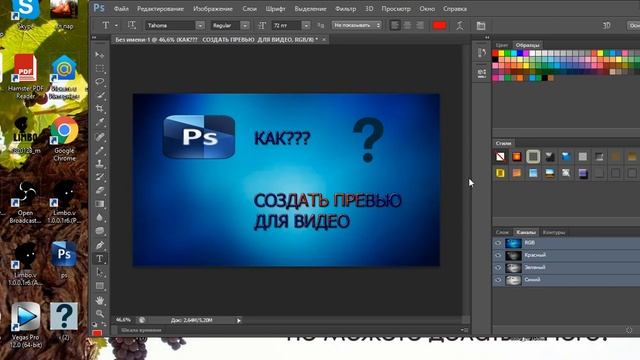Expand the collapsed panel dock arrows

(487, 38)
